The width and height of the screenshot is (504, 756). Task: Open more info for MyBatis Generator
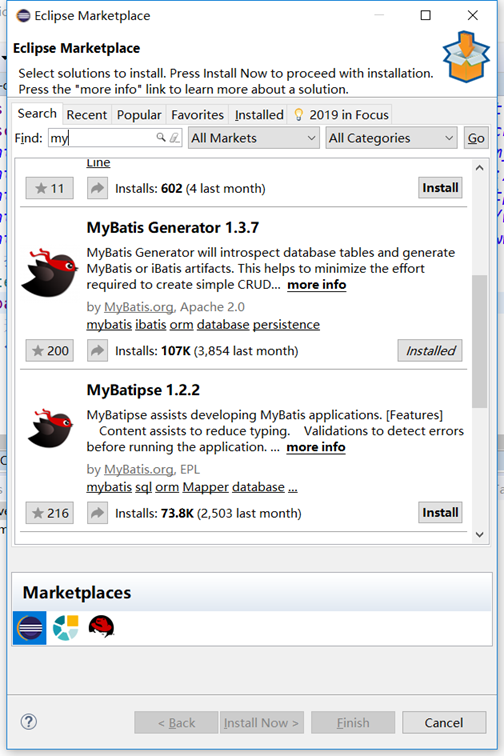tap(316, 284)
